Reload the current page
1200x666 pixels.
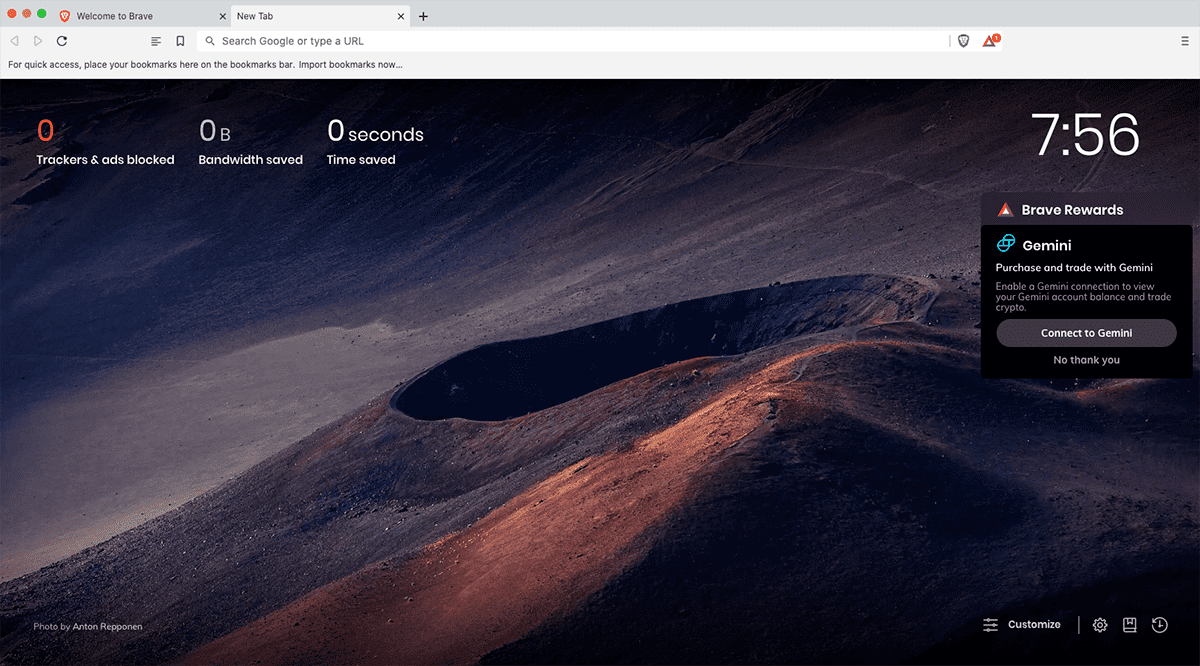62,41
